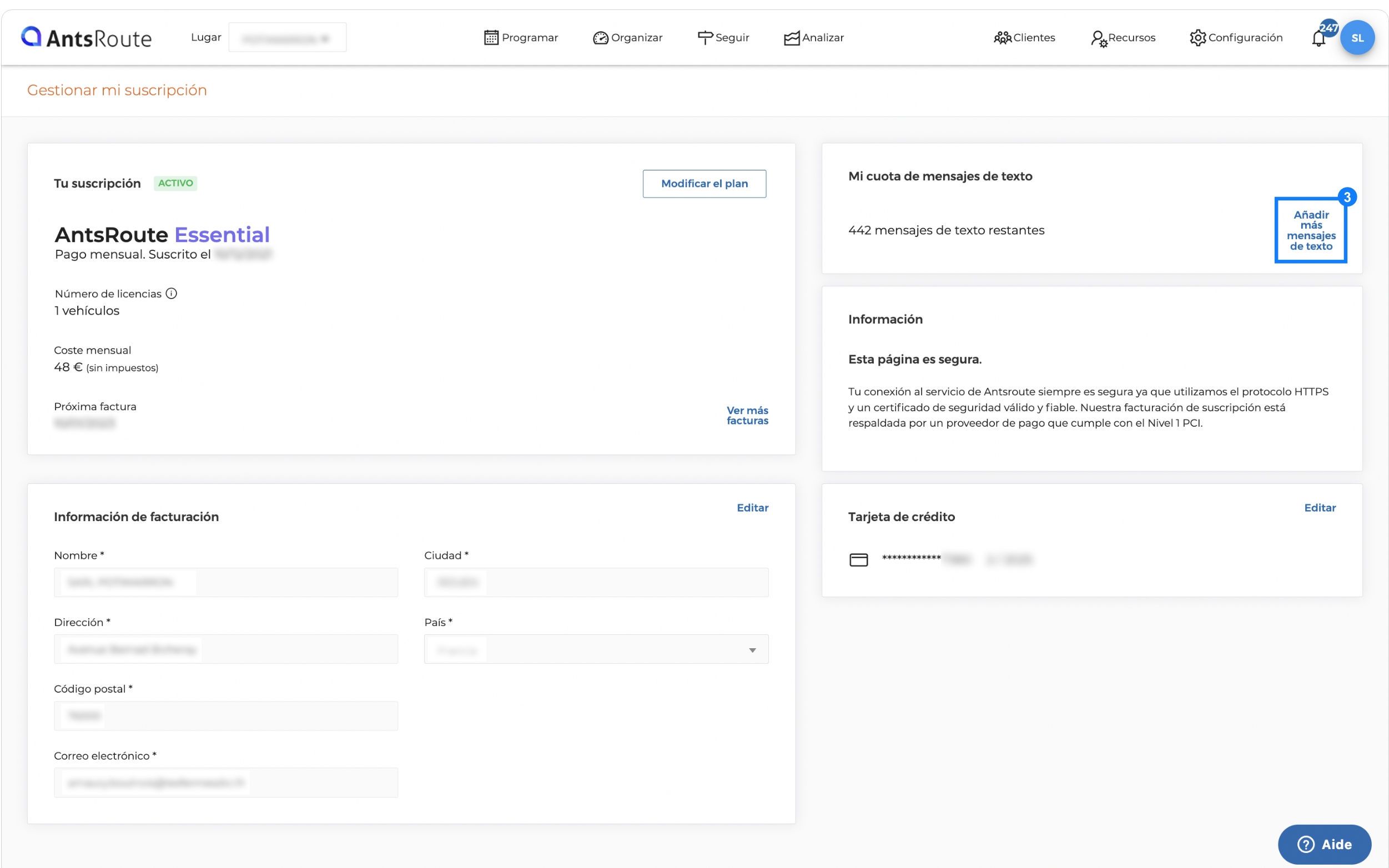Image resolution: width=1389 pixels, height=868 pixels.
Task: Open the Recursos section
Action: [x=1122, y=38]
